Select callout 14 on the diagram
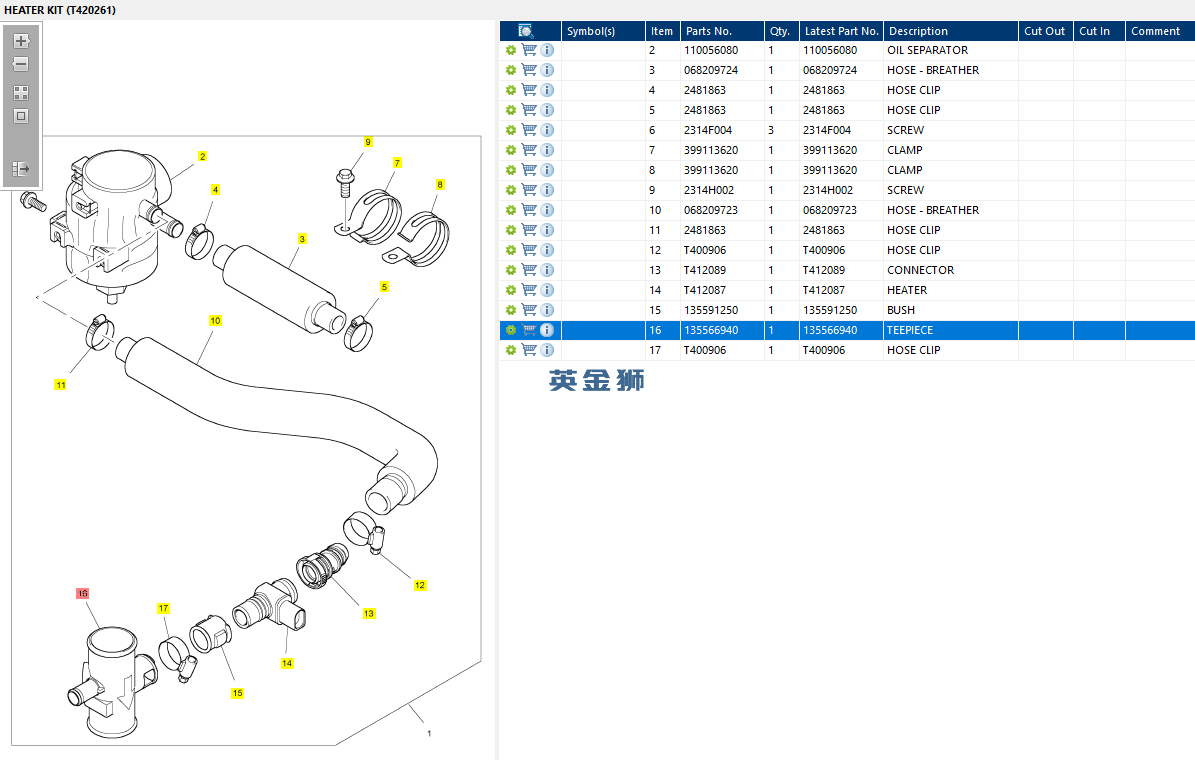 [x=287, y=663]
